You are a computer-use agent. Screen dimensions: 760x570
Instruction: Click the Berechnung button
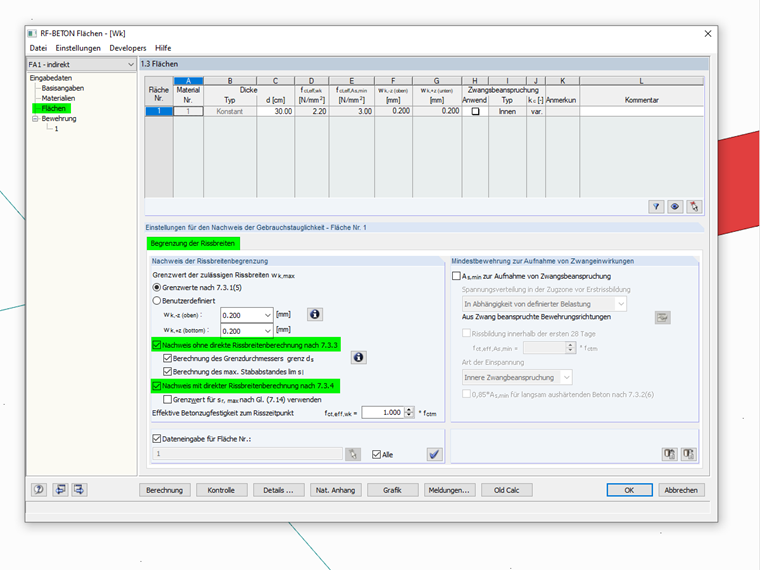165,490
